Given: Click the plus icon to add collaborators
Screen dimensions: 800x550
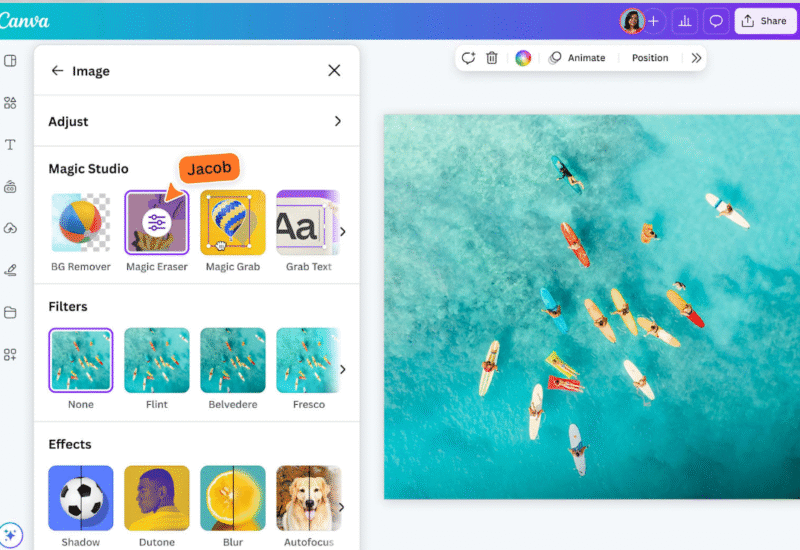Looking at the screenshot, I should pos(654,21).
